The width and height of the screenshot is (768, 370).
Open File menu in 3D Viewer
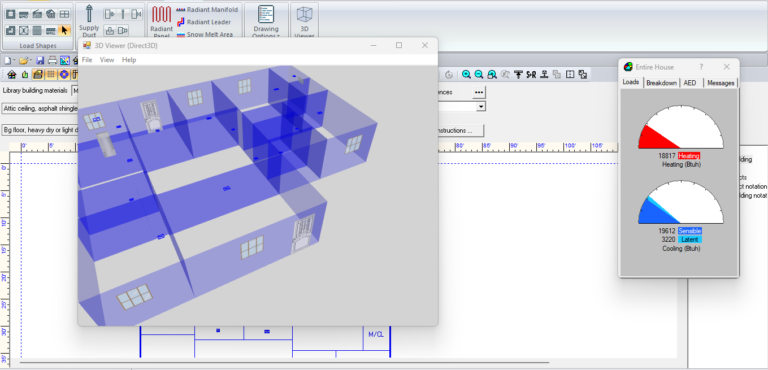point(87,60)
